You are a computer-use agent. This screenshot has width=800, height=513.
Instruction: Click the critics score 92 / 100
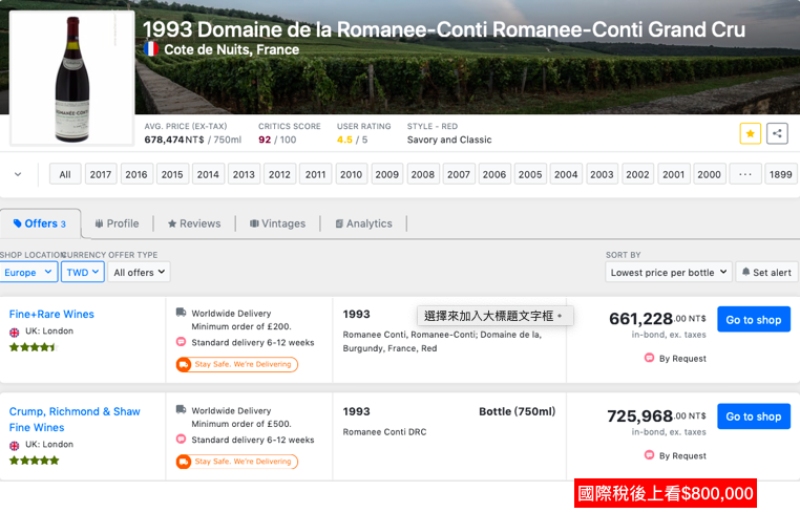277,139
